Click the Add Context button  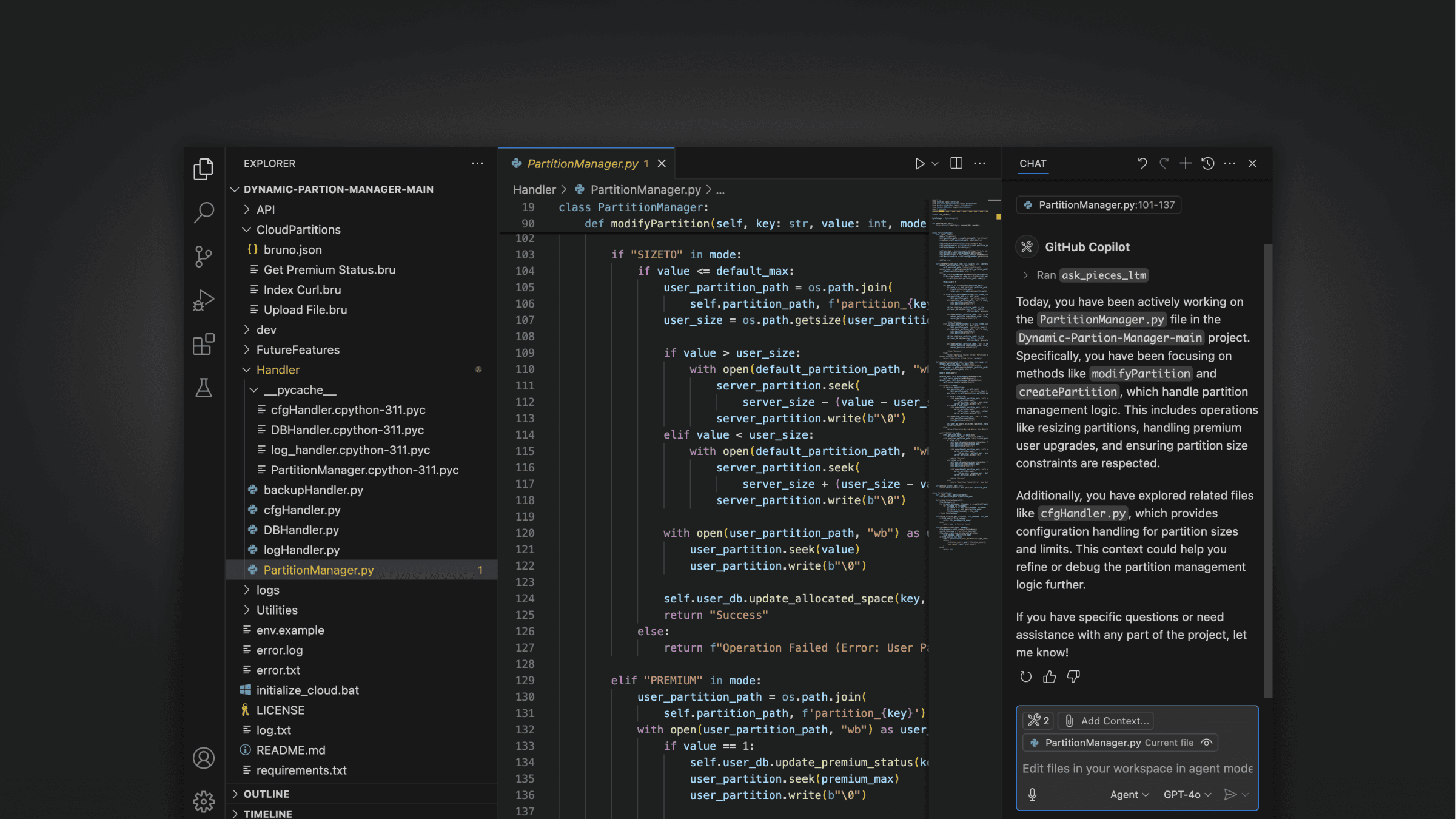point(1106,721)
